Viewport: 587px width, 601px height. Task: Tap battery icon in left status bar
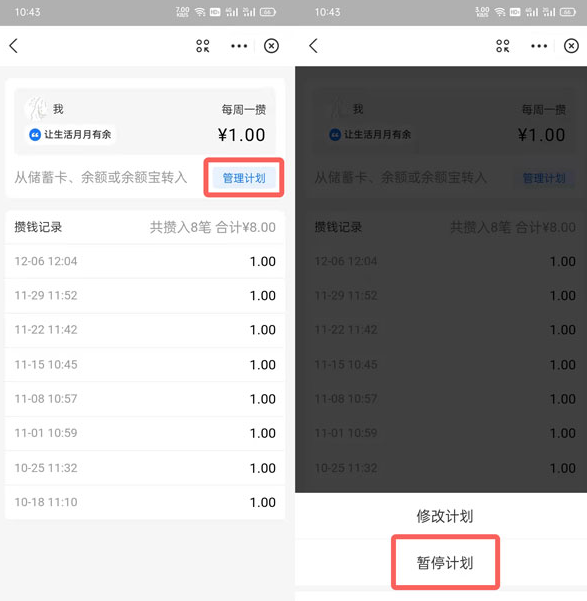click(x=268, y=12)
